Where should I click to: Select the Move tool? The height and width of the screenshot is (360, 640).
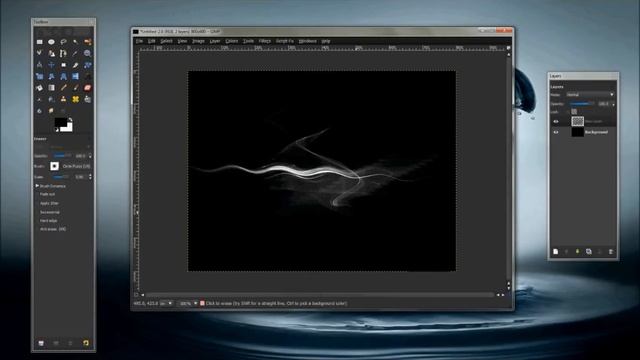click(x=51, y=65)
